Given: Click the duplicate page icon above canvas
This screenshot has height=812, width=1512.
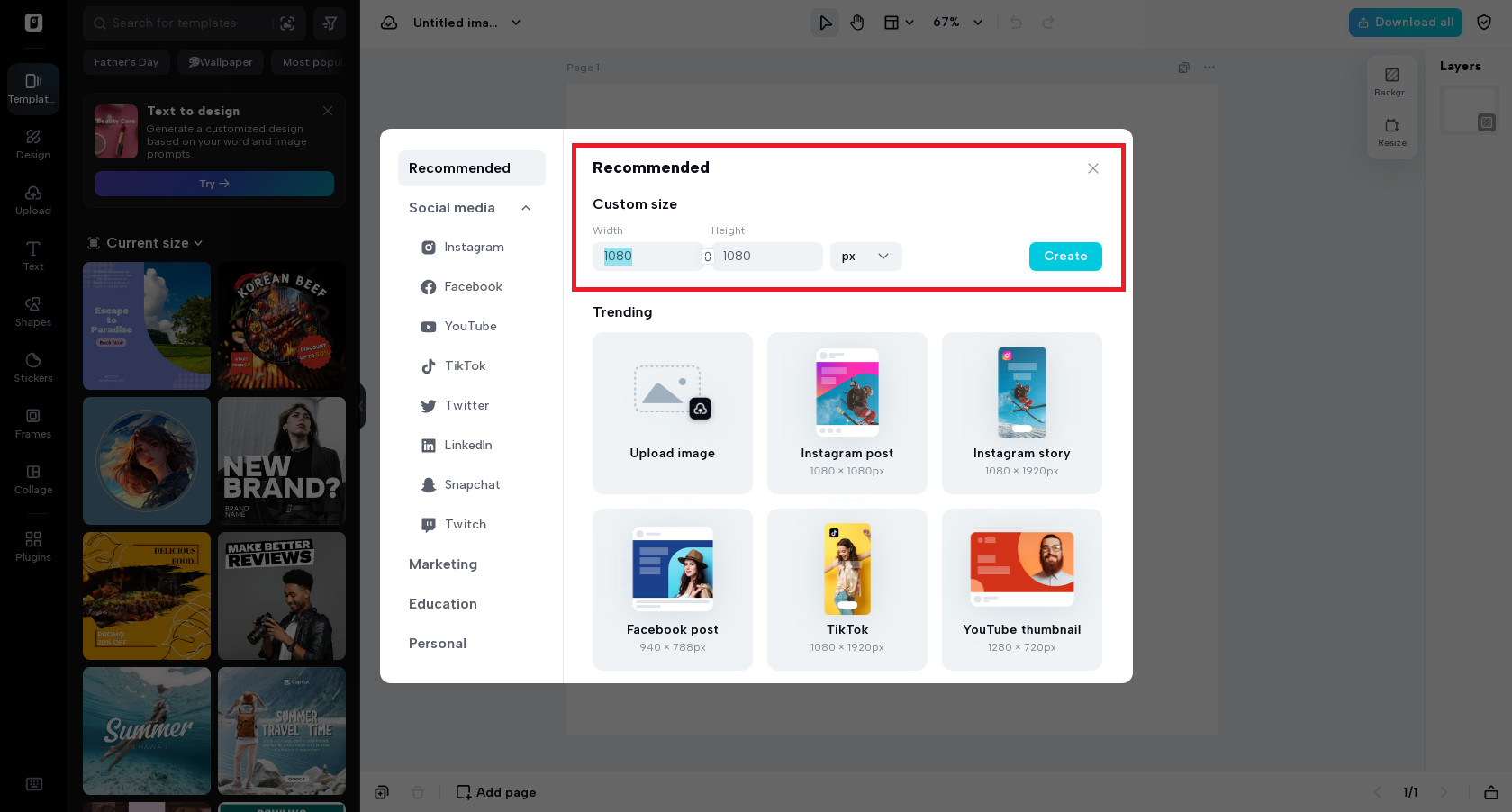Looking at the screenshot, I should click(1184, 68).
